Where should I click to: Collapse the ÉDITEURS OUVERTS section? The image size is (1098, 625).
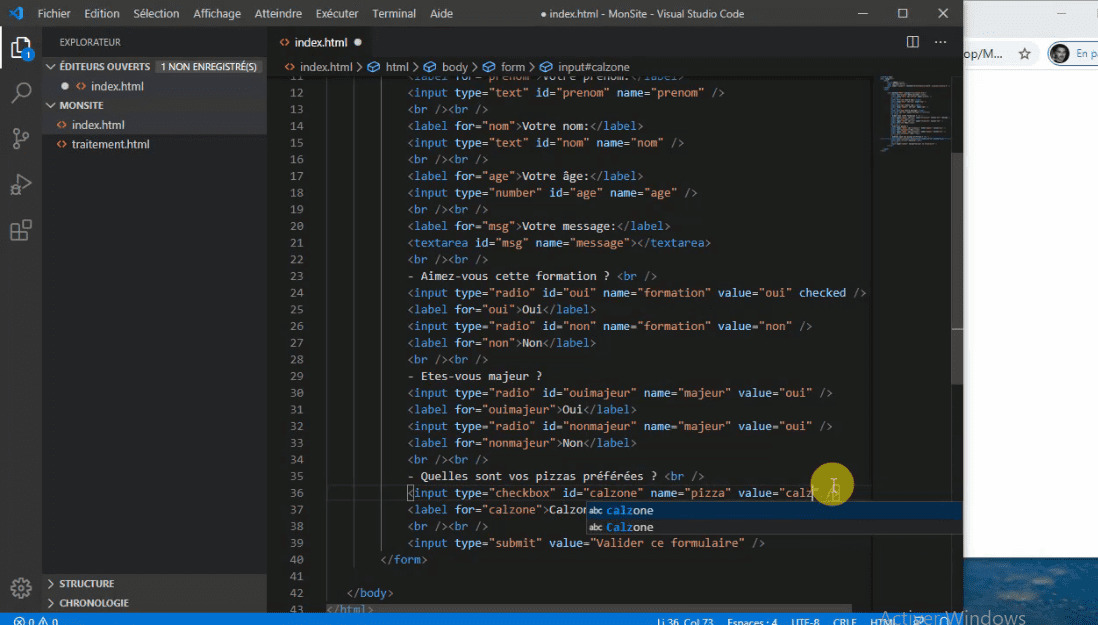50,66
